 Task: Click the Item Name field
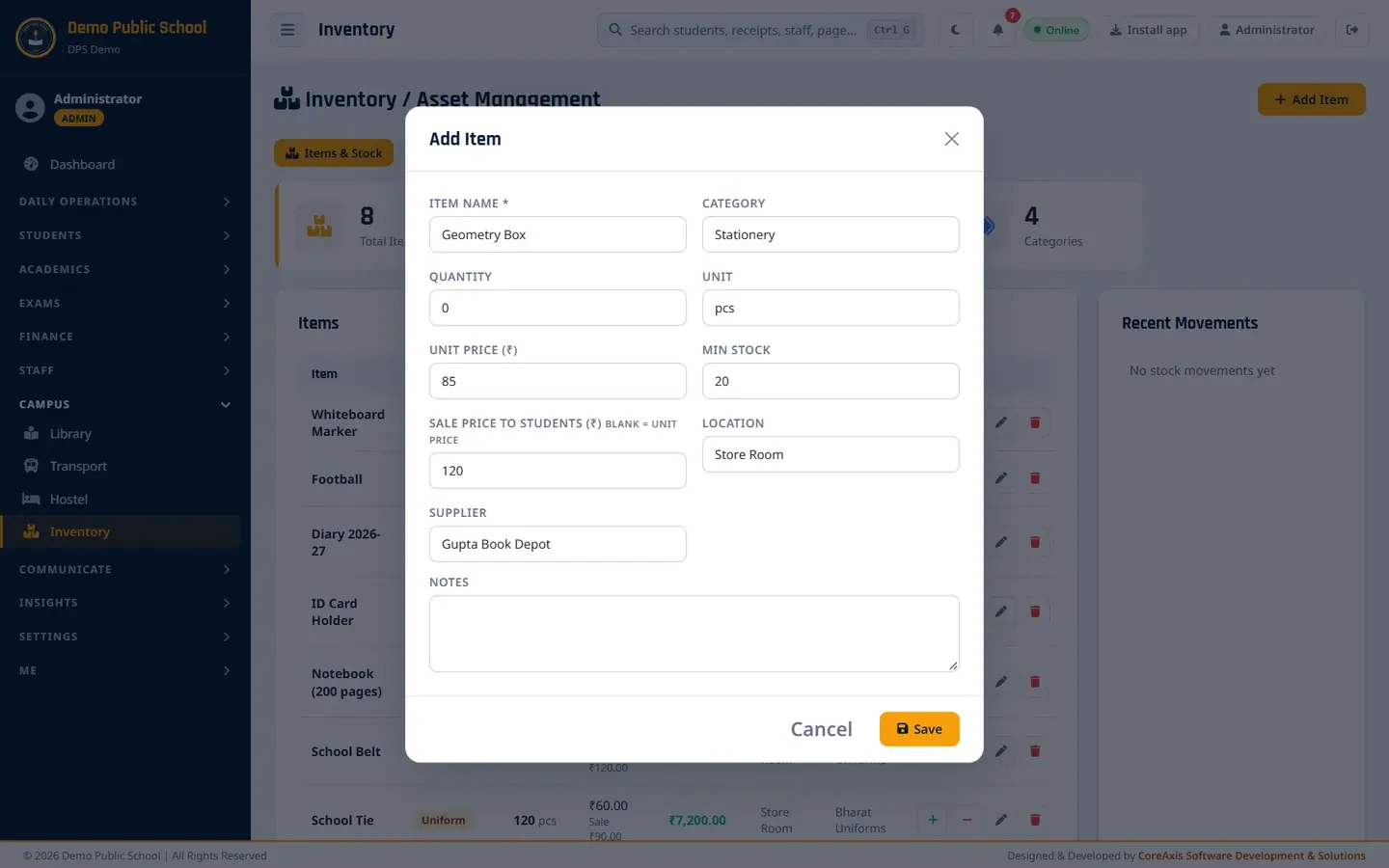click(x=558, y=234)
